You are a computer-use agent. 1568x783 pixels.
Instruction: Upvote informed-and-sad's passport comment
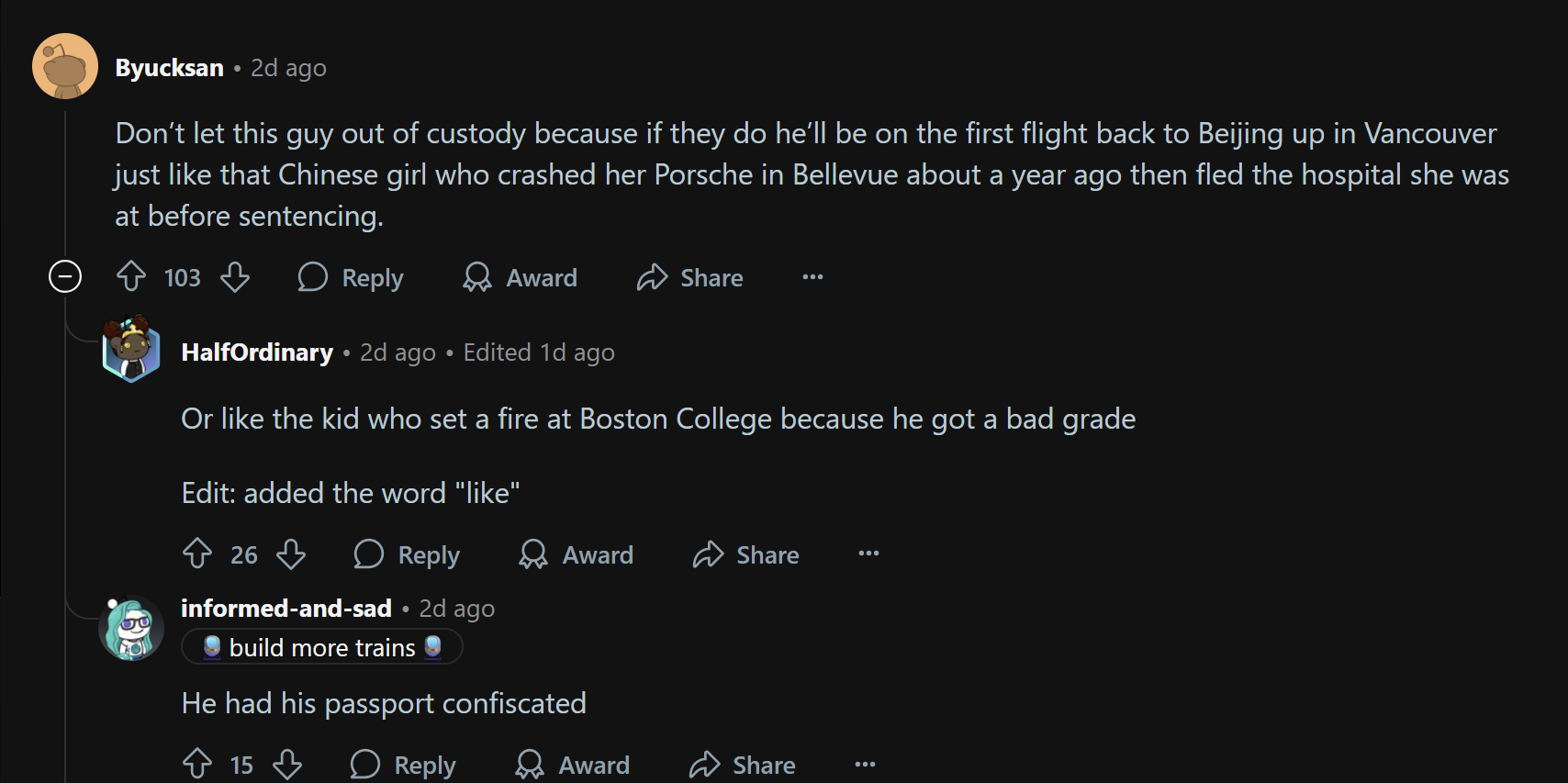click(197, 764)
